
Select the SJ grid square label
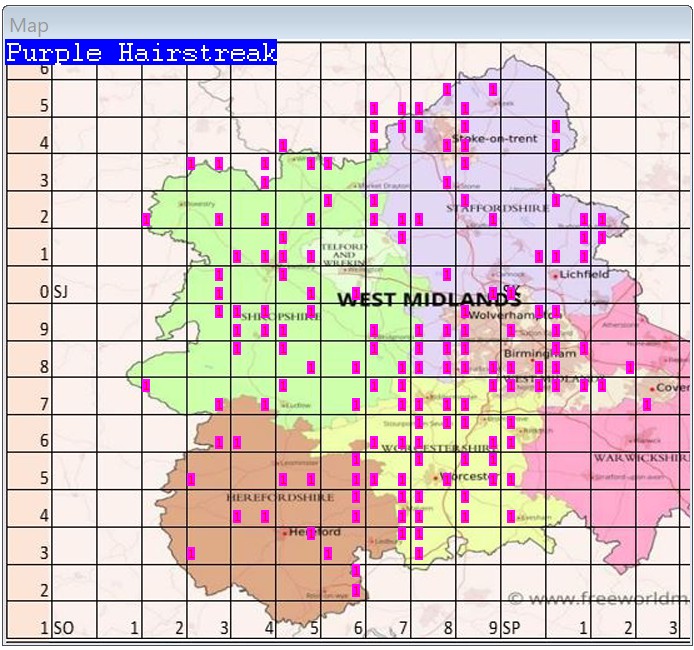(60, 291)
